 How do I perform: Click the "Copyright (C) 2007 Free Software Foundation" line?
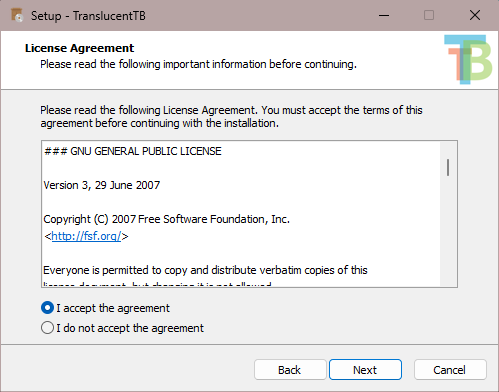166,219
